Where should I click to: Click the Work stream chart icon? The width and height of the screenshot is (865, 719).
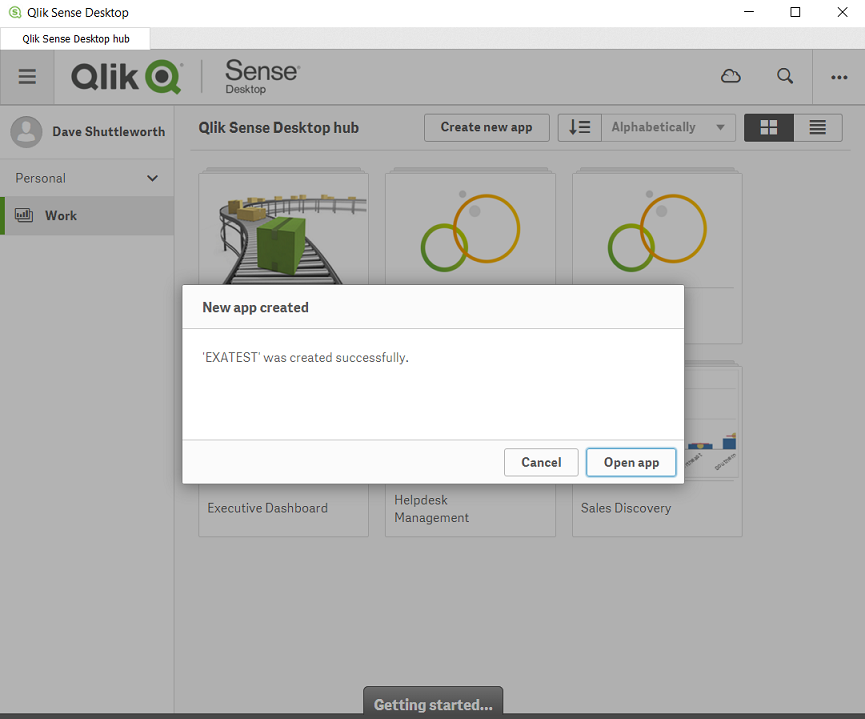coord(24,216)
